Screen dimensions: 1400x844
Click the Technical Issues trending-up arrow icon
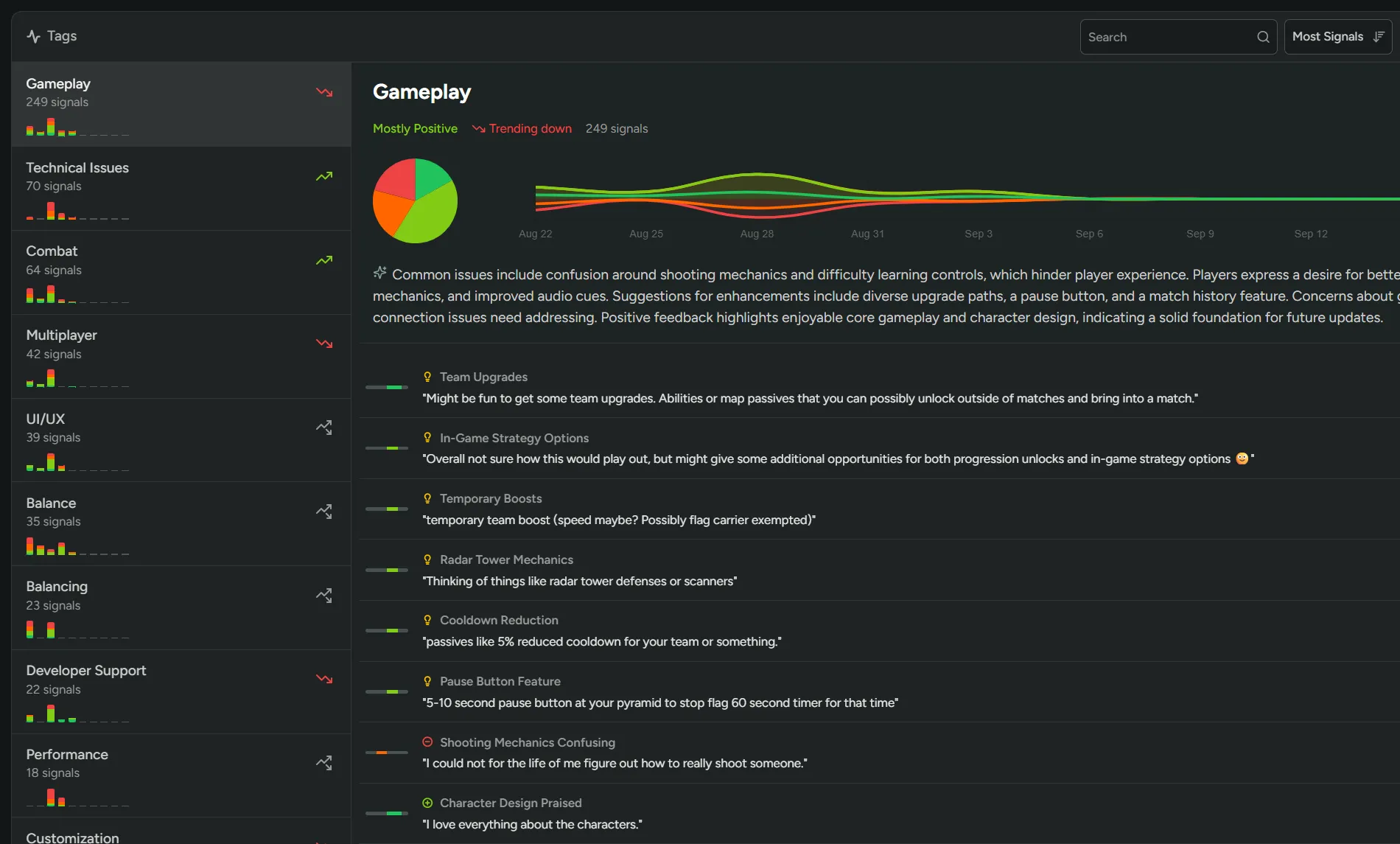324,176
